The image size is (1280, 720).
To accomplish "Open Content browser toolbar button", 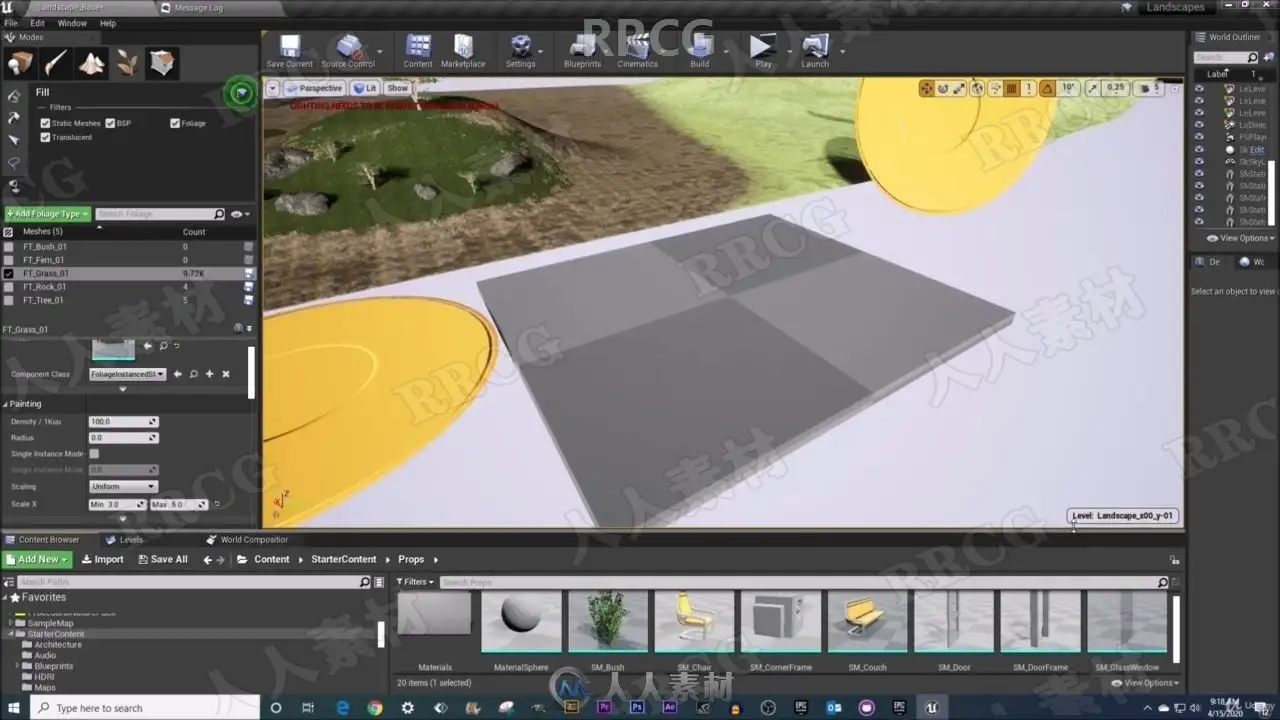I will (418, 52).
